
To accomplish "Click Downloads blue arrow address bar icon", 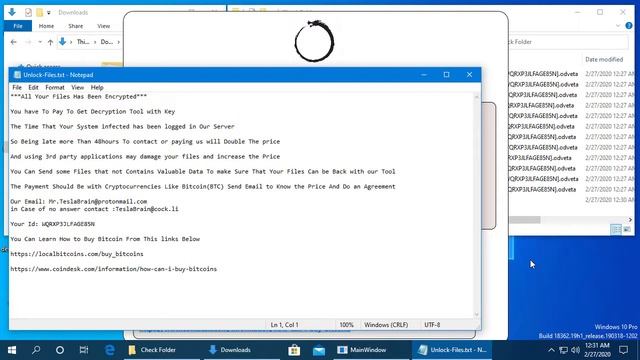I will pos(62,42).
